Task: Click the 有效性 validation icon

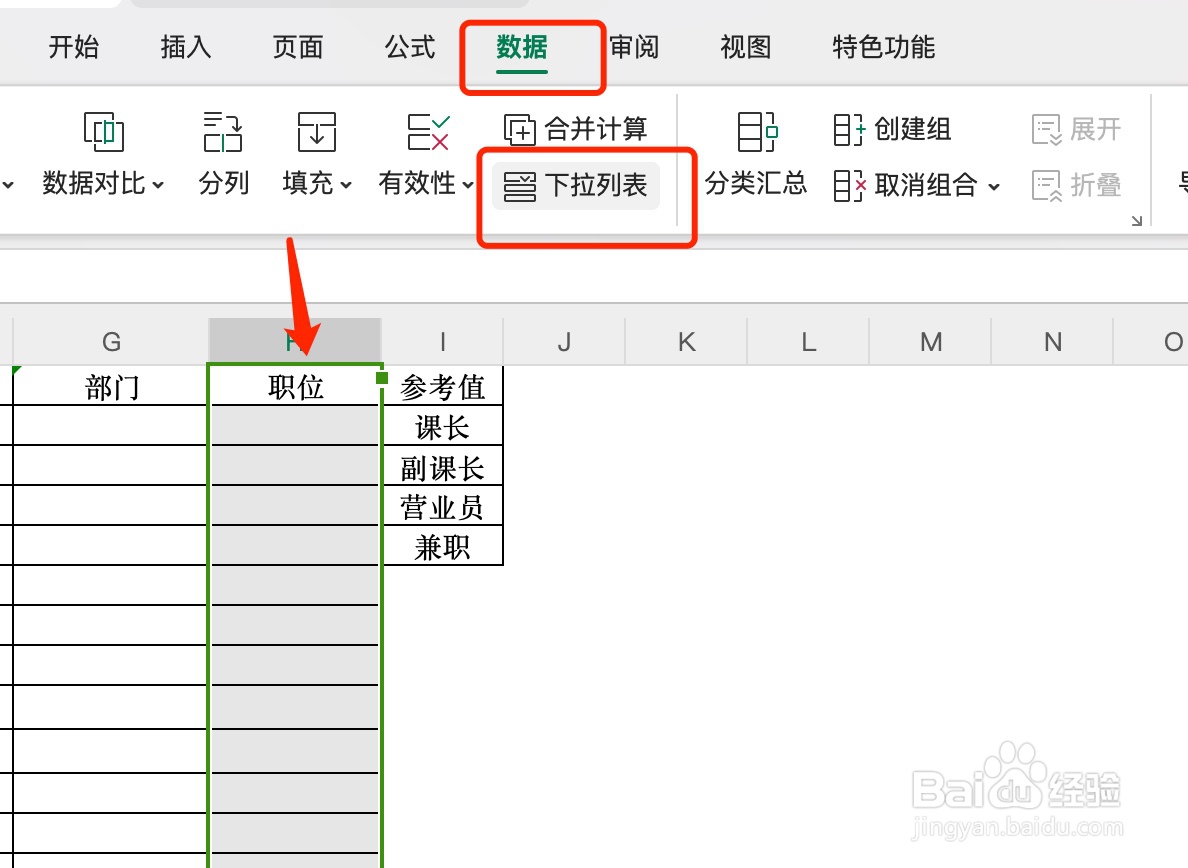Action: (428, 132)
